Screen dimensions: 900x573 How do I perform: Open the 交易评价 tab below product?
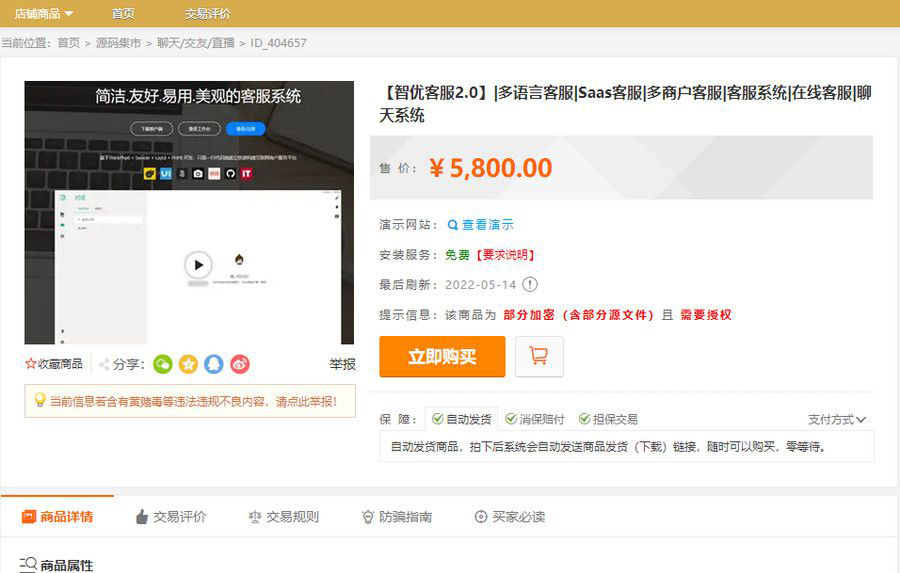click(171, 517)
